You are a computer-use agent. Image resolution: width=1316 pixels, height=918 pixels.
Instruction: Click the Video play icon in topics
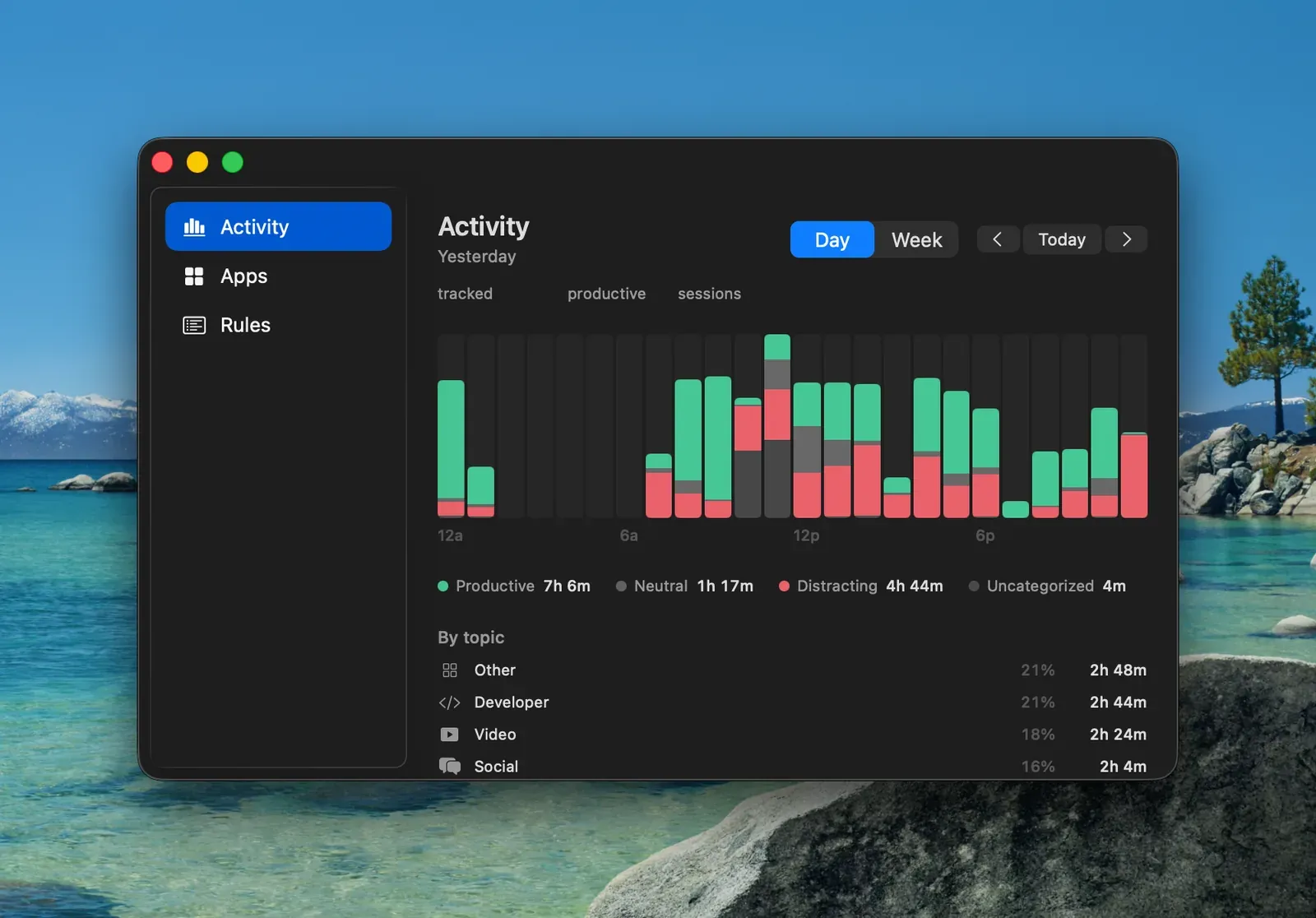(450, 735)
